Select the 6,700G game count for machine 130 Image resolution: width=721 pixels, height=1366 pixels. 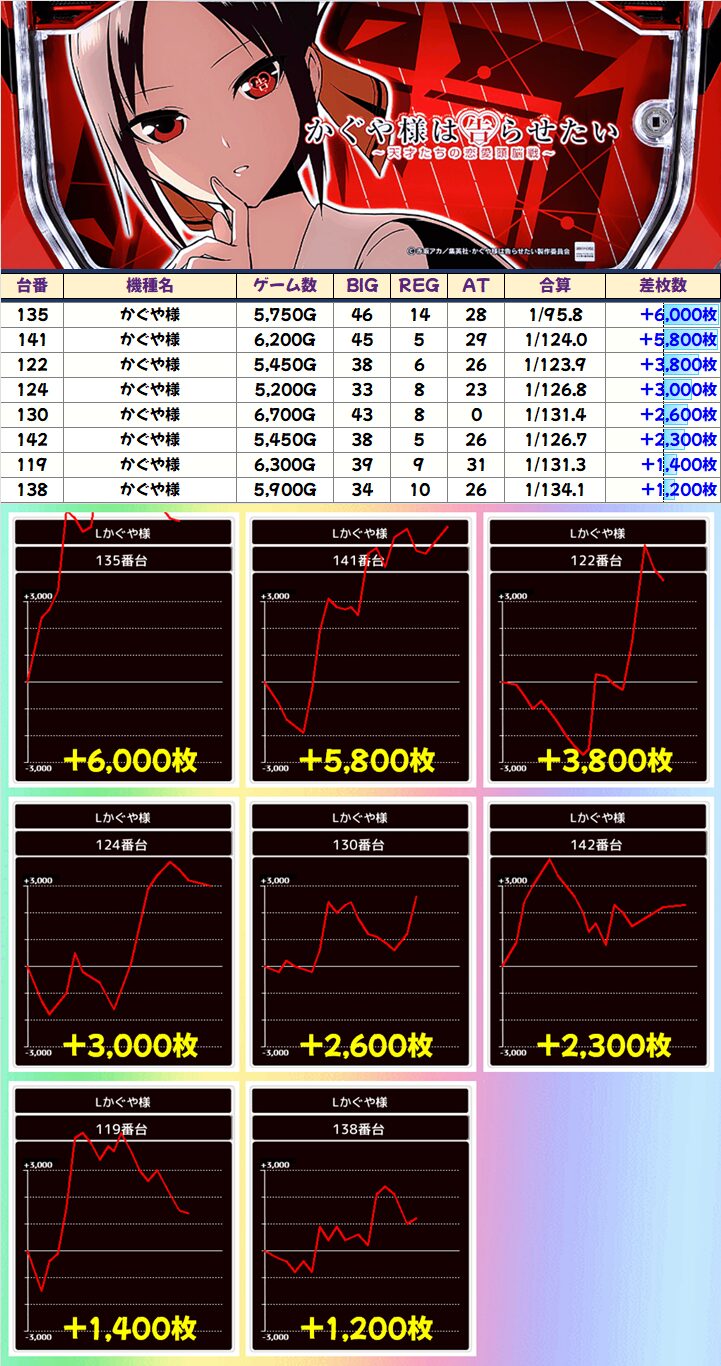click(x=285, y=415)
